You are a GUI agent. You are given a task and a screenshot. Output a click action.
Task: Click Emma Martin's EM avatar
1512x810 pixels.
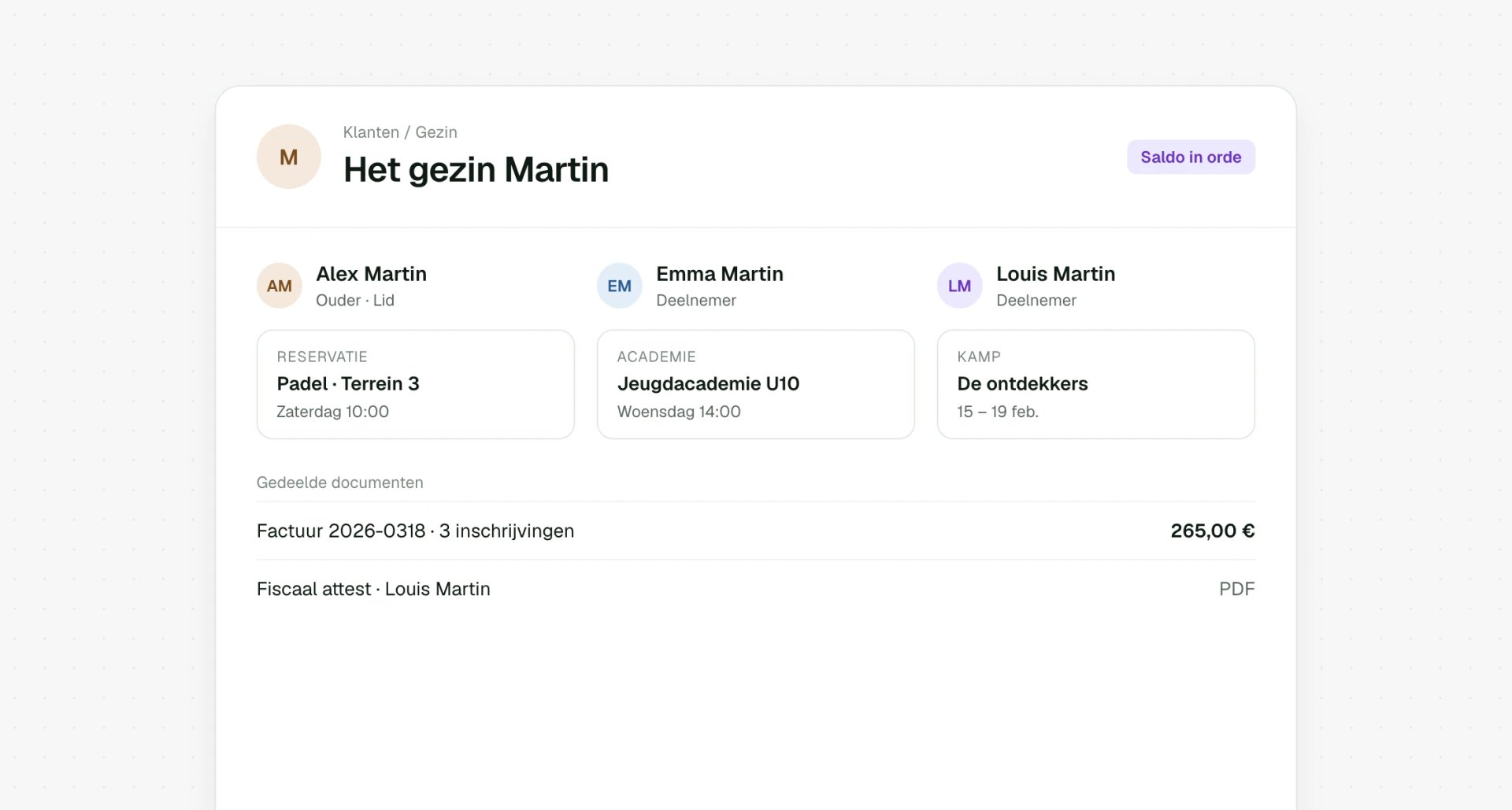click(x=620, y=286)
